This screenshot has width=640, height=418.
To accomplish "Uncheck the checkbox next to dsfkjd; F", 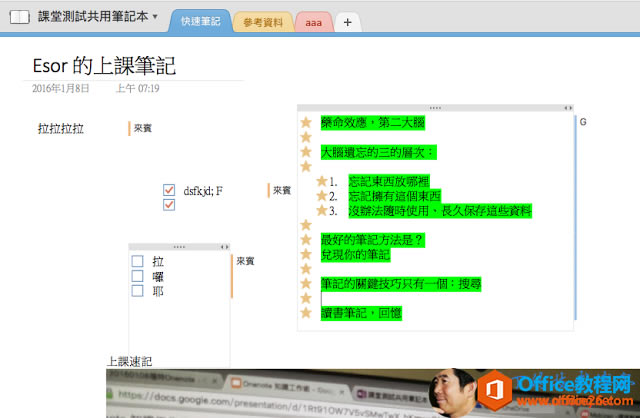I will (x=169, y=190).
